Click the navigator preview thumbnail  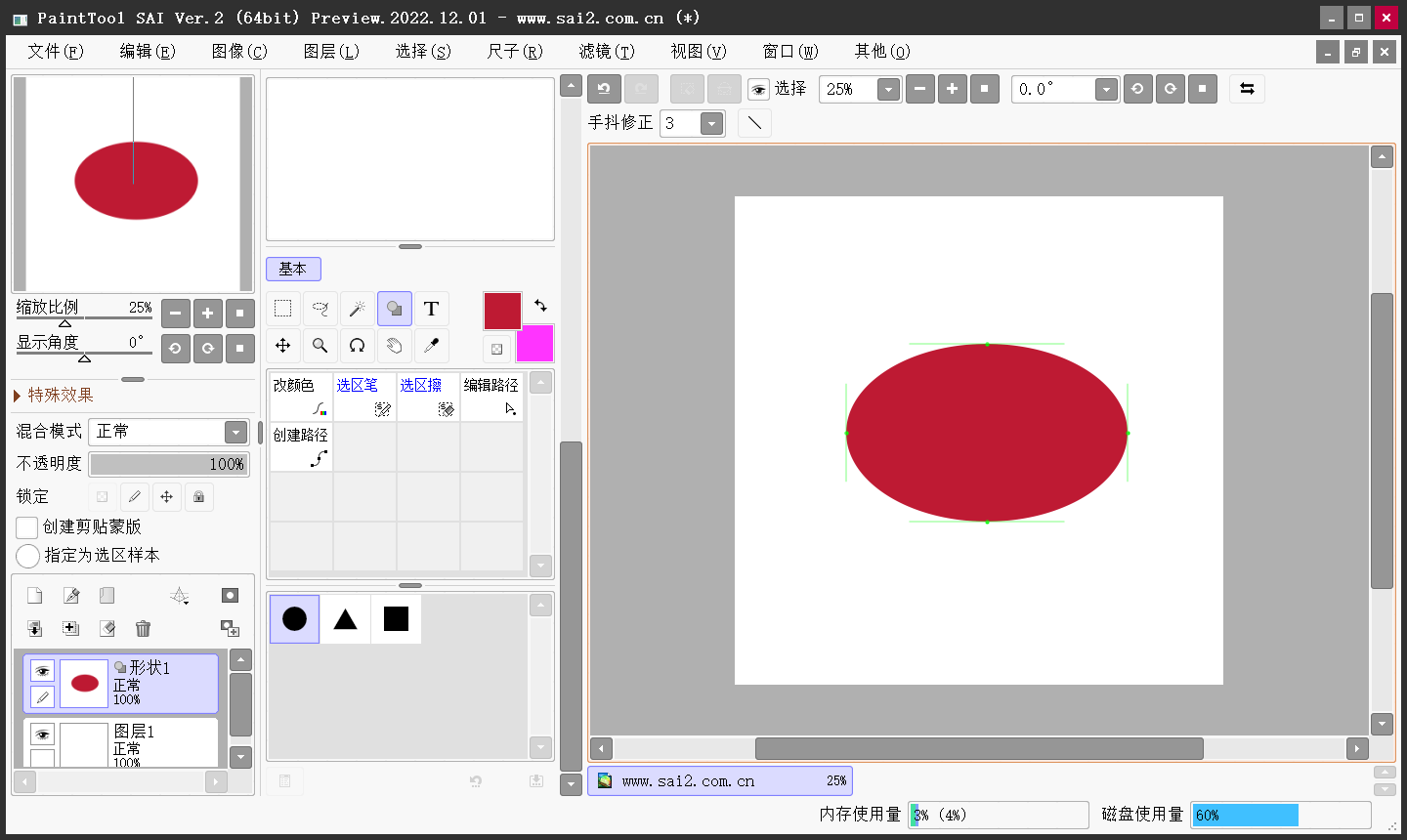pyautogui.click(x=134, y=184)
